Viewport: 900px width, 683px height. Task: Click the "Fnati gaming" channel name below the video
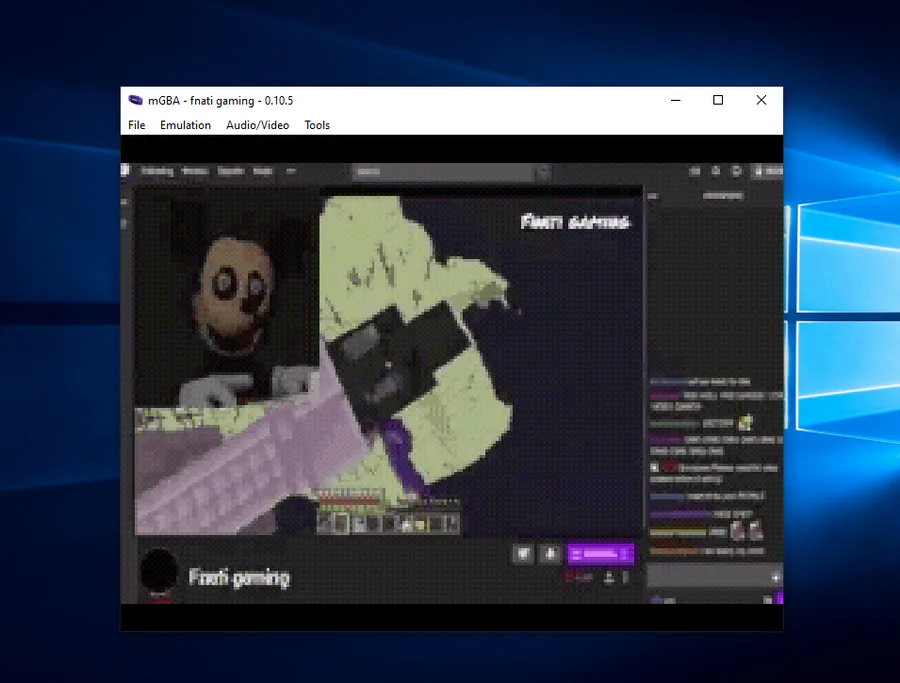pos(239,577)
